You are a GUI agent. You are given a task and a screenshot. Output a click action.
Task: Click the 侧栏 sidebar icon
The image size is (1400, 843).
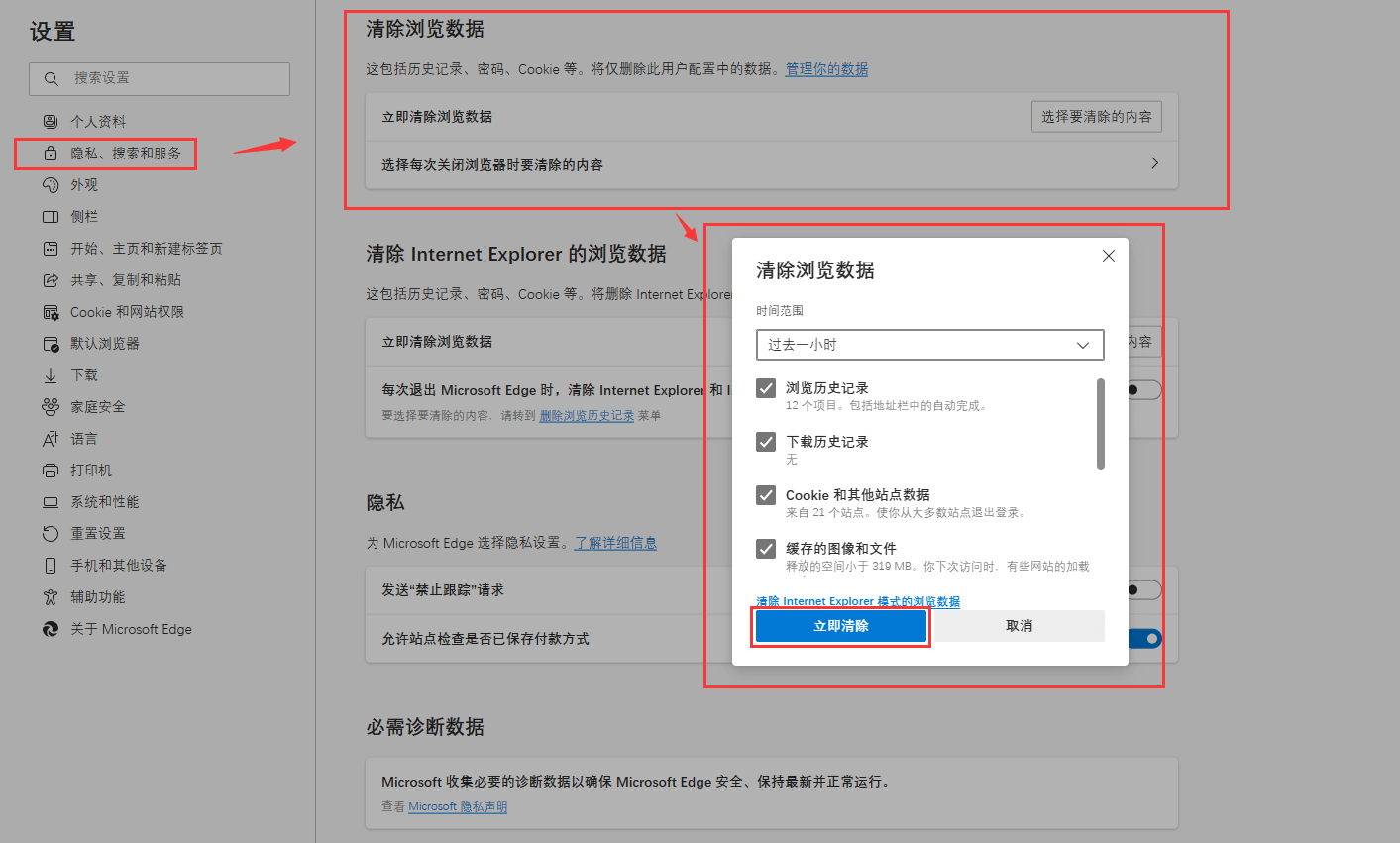pos(51,216)
